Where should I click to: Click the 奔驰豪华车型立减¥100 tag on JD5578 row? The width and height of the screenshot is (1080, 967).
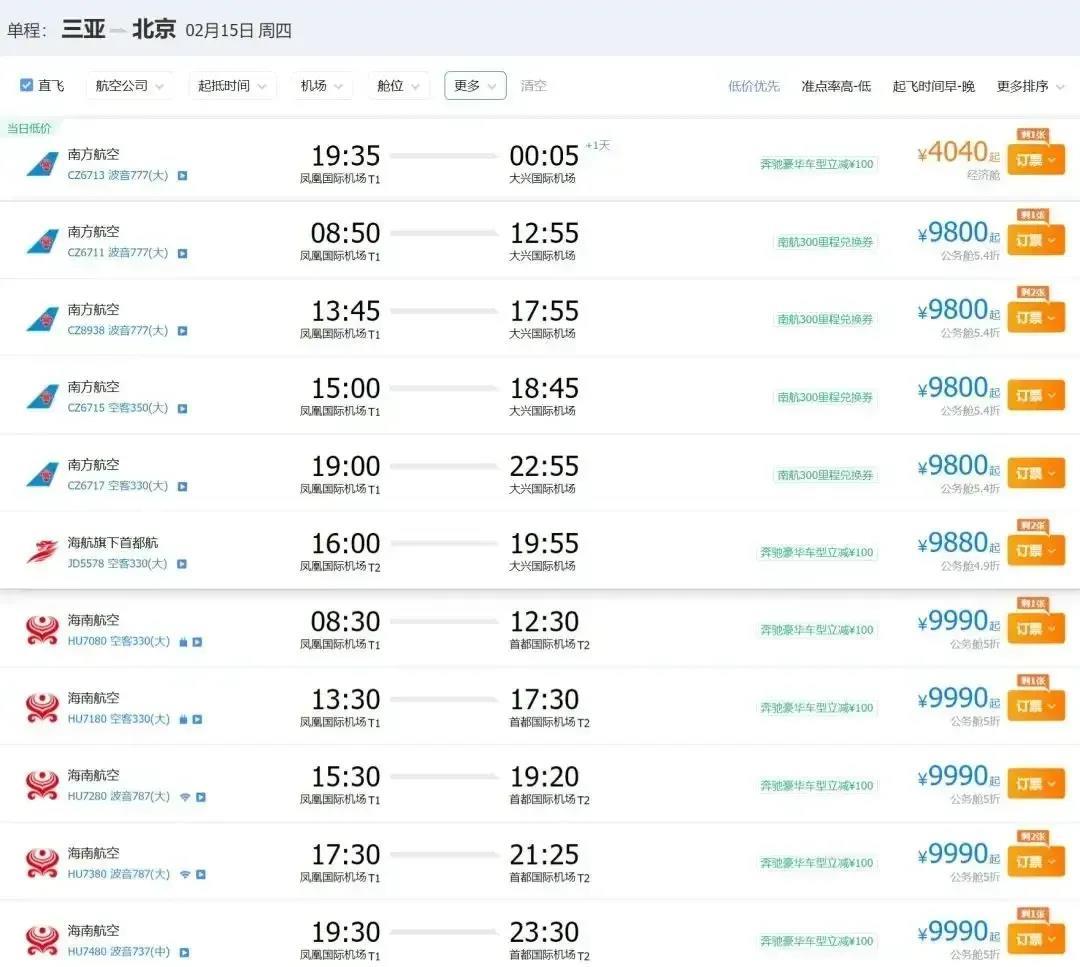[x=817, y=552]
